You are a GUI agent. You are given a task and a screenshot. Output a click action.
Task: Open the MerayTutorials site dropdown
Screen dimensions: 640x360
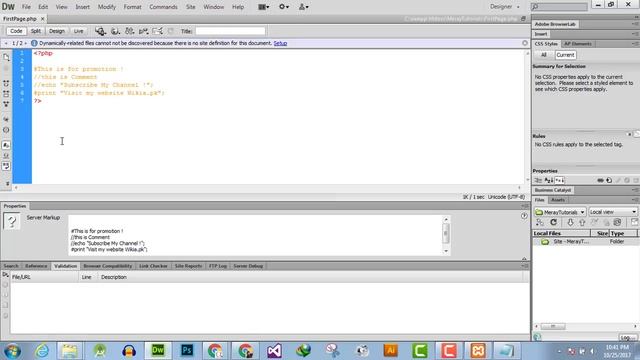(x=560, y=212)
